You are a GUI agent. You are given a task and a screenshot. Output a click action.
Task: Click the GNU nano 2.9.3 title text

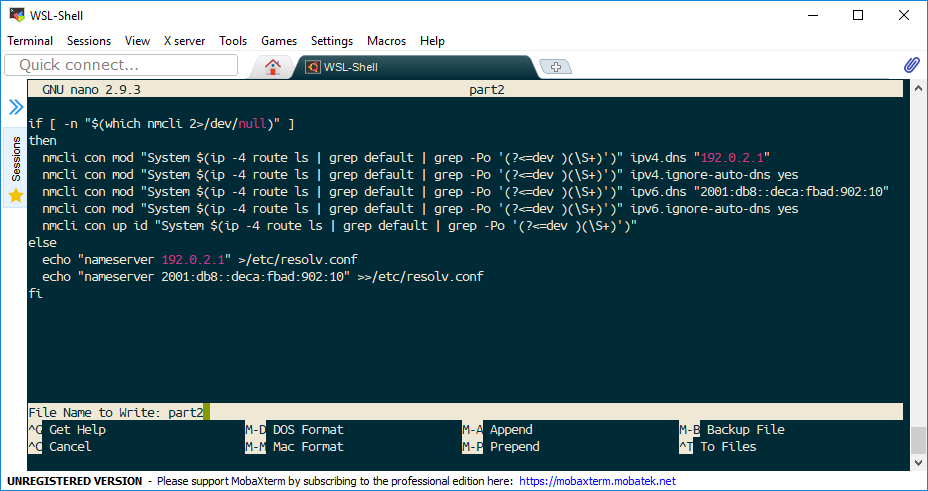point(91,90)
